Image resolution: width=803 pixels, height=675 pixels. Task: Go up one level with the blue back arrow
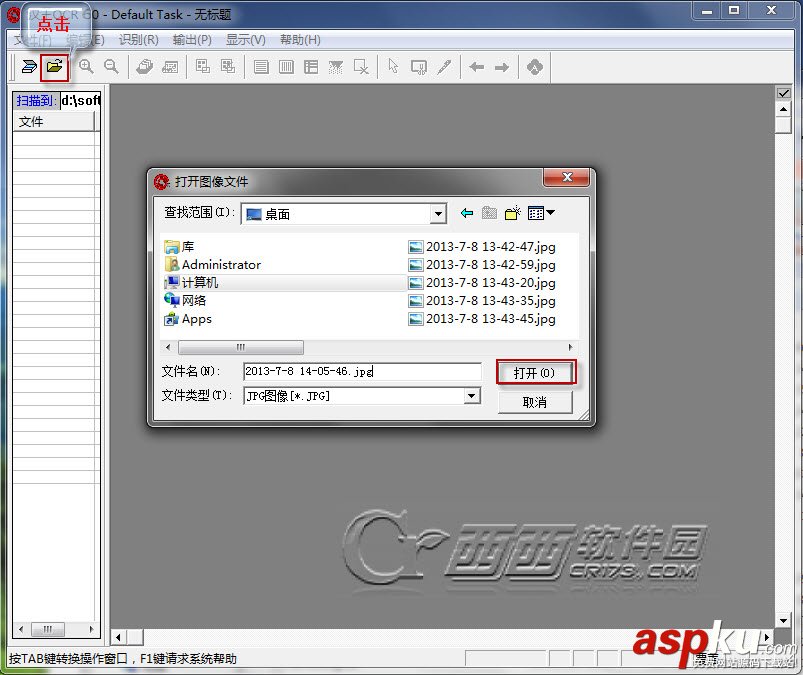pos(465,213)
